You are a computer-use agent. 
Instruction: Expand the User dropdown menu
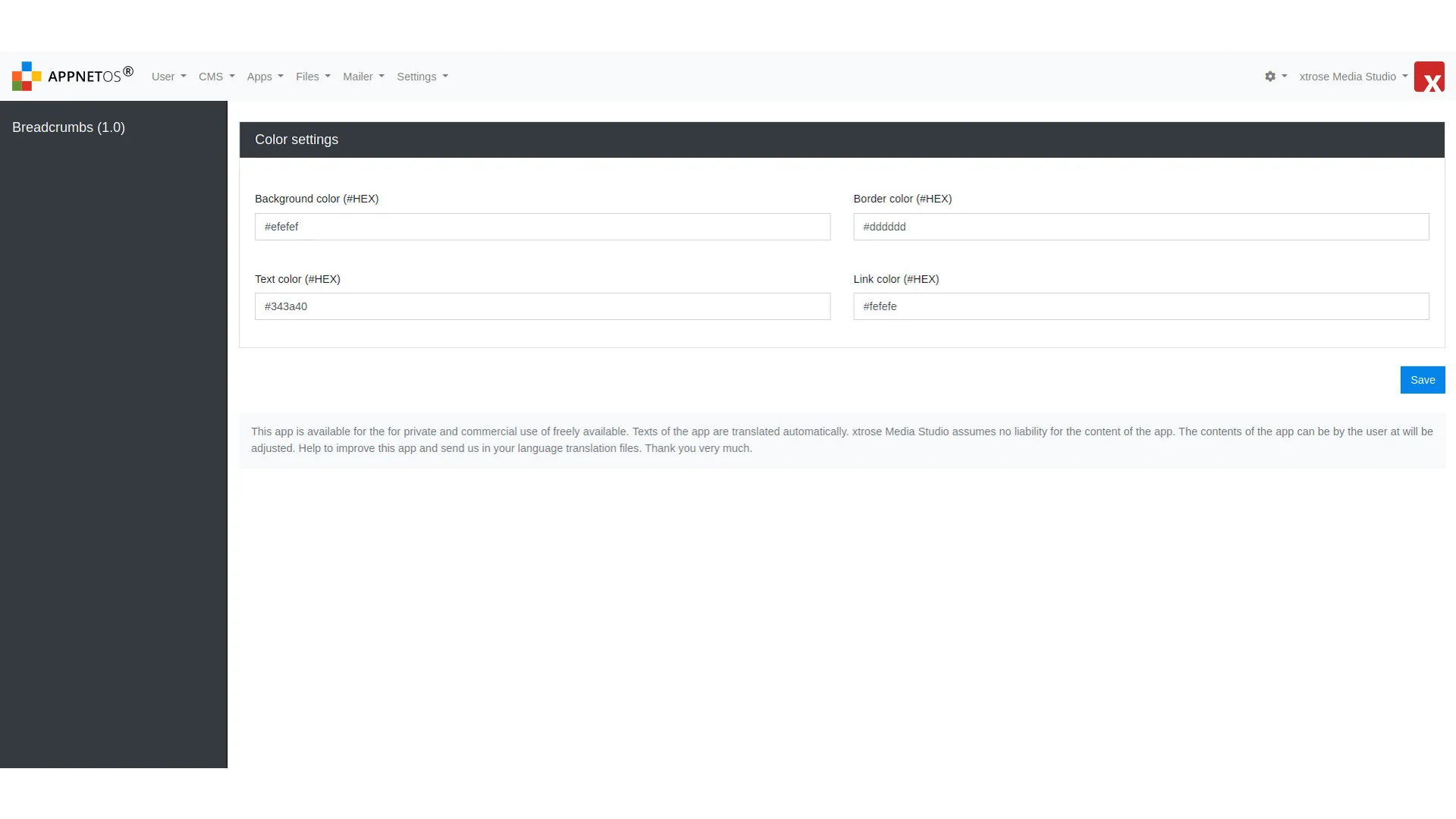(168, 77)
